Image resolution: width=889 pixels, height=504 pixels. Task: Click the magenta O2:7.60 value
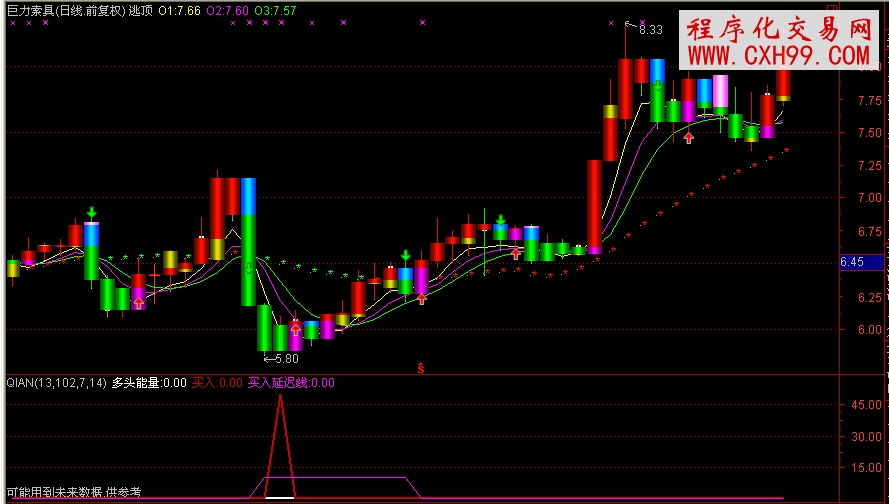click(227, 9)
